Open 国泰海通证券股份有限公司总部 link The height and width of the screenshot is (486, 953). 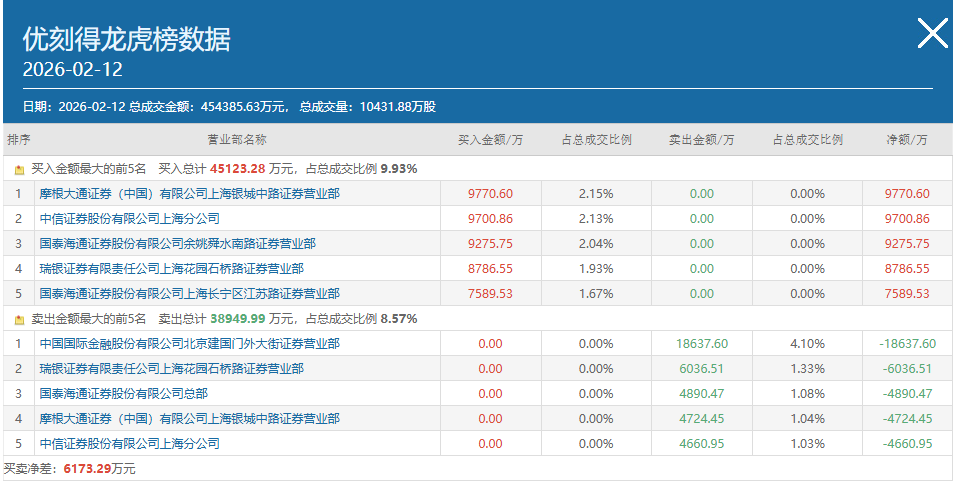click(123, 394)
